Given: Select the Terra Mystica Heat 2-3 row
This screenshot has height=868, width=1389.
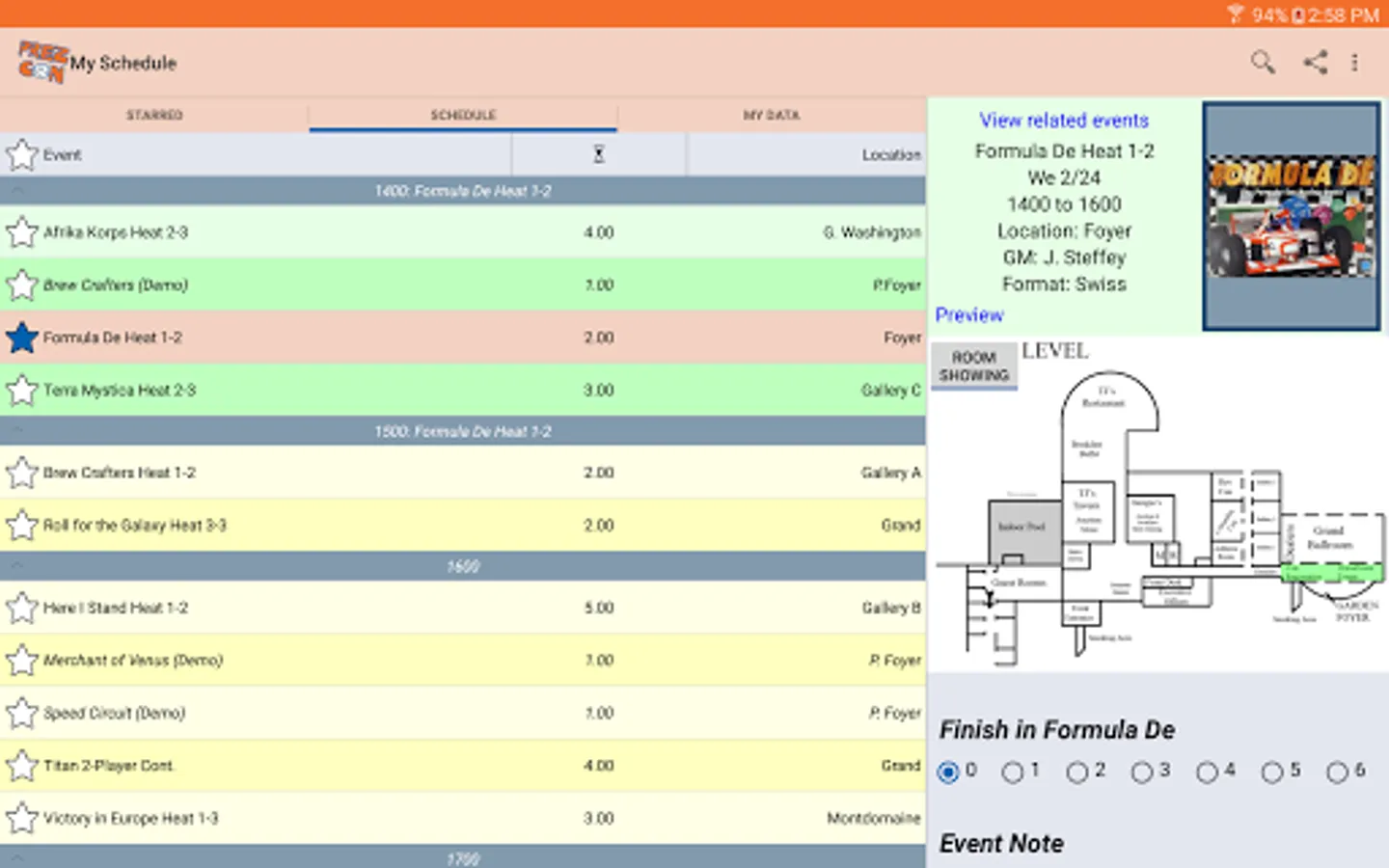Looking at the screenshot, I should click(x=463, y=391).
